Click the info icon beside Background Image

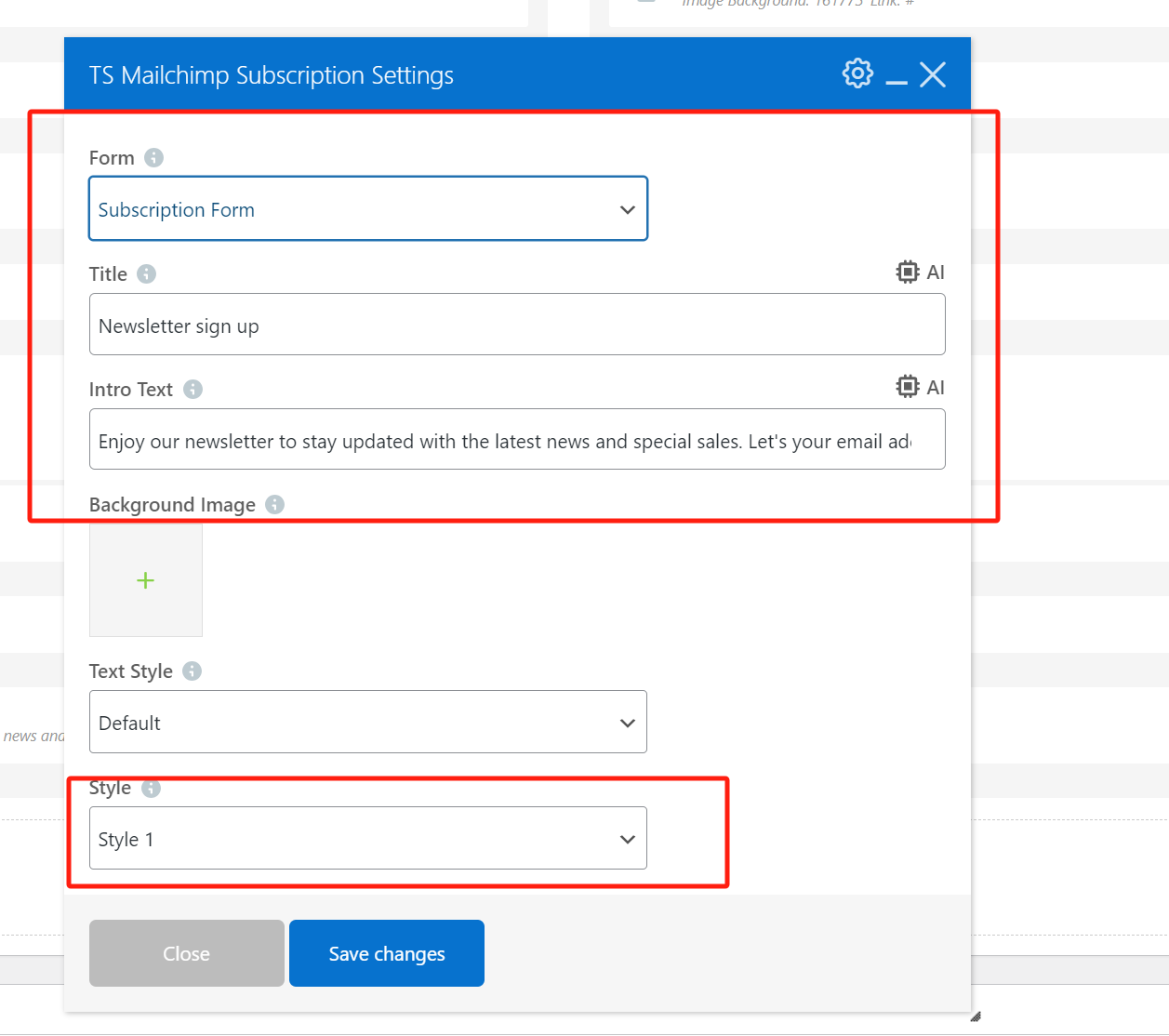coord(274,504)
